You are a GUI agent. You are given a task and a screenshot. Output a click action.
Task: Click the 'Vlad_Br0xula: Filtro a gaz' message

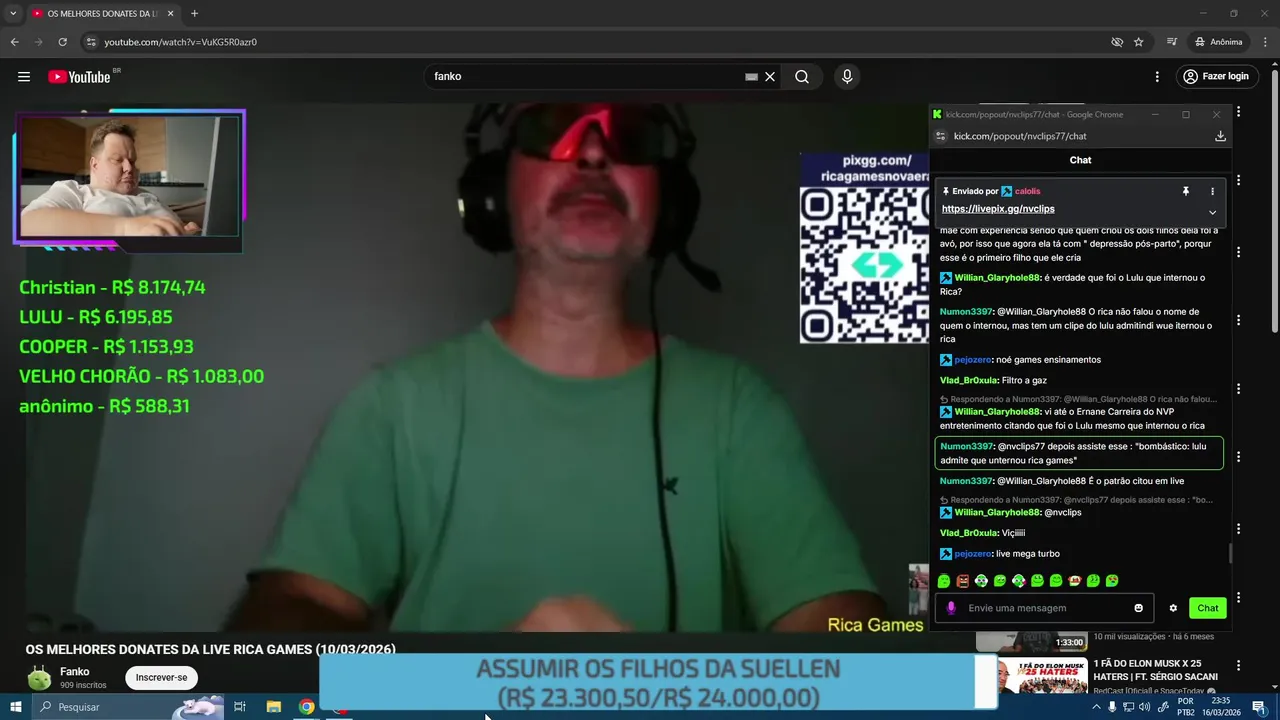click(x=991, y=381)
